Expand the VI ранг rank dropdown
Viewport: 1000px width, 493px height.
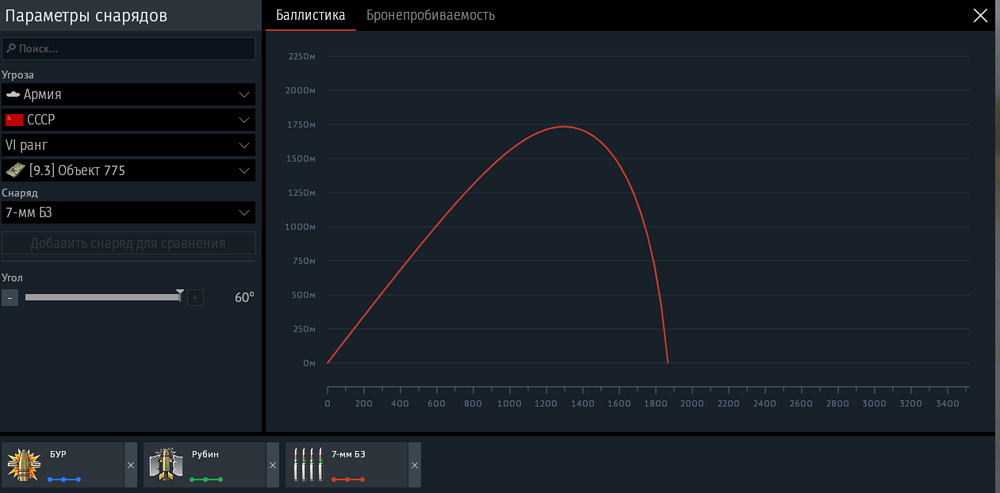click(128, 145)
